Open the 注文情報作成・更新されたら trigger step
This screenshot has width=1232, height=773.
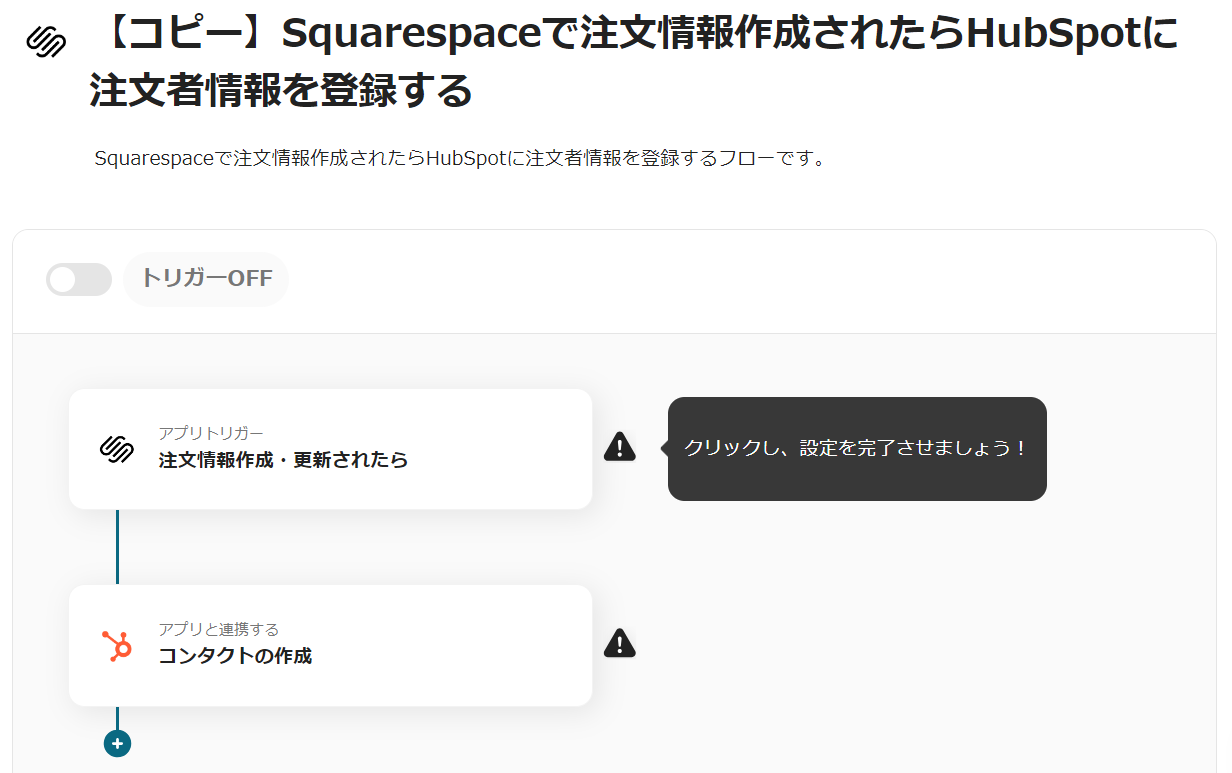[x=300, y=462]
